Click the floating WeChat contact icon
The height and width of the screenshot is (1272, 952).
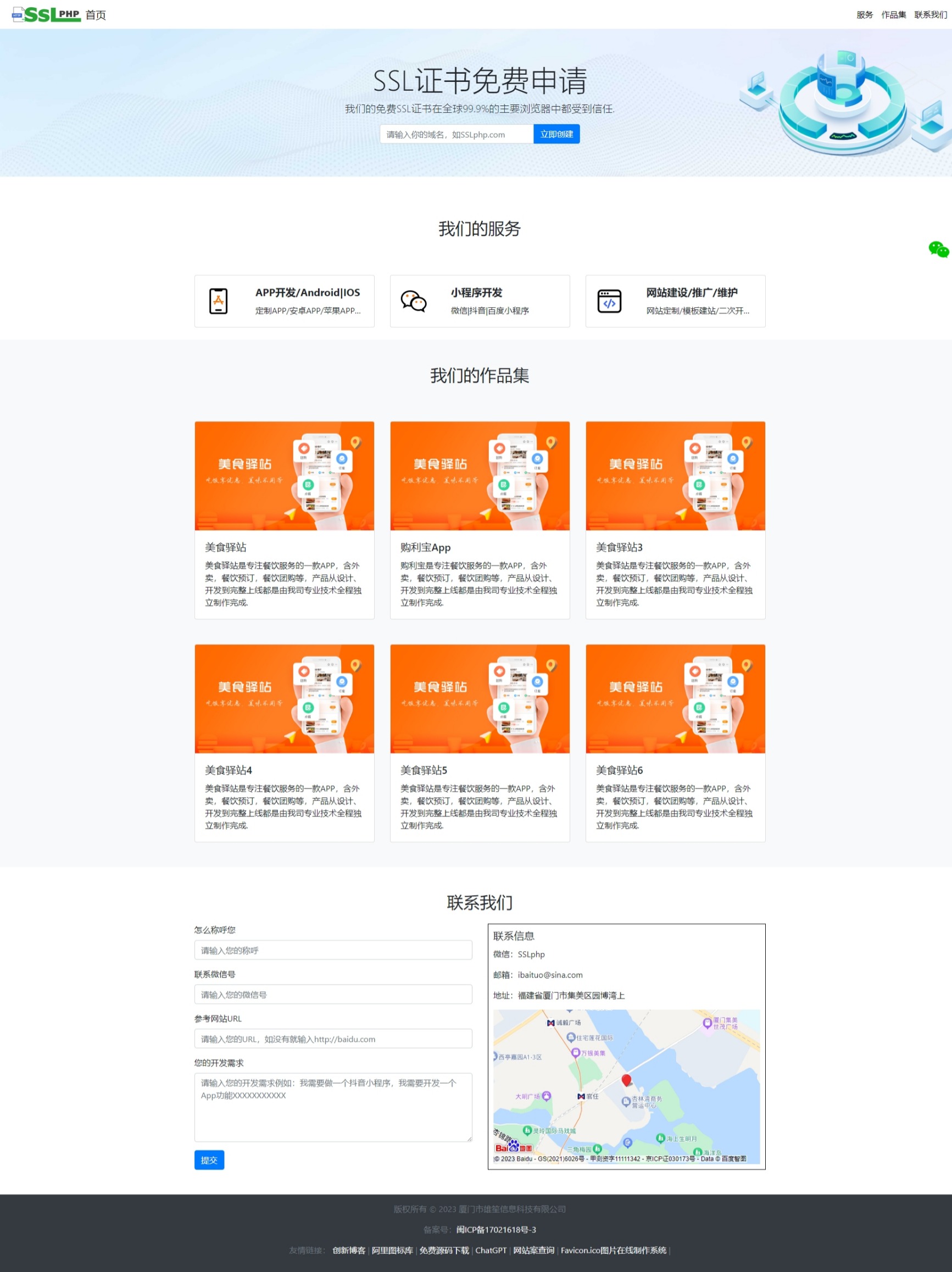click(939, 250)
